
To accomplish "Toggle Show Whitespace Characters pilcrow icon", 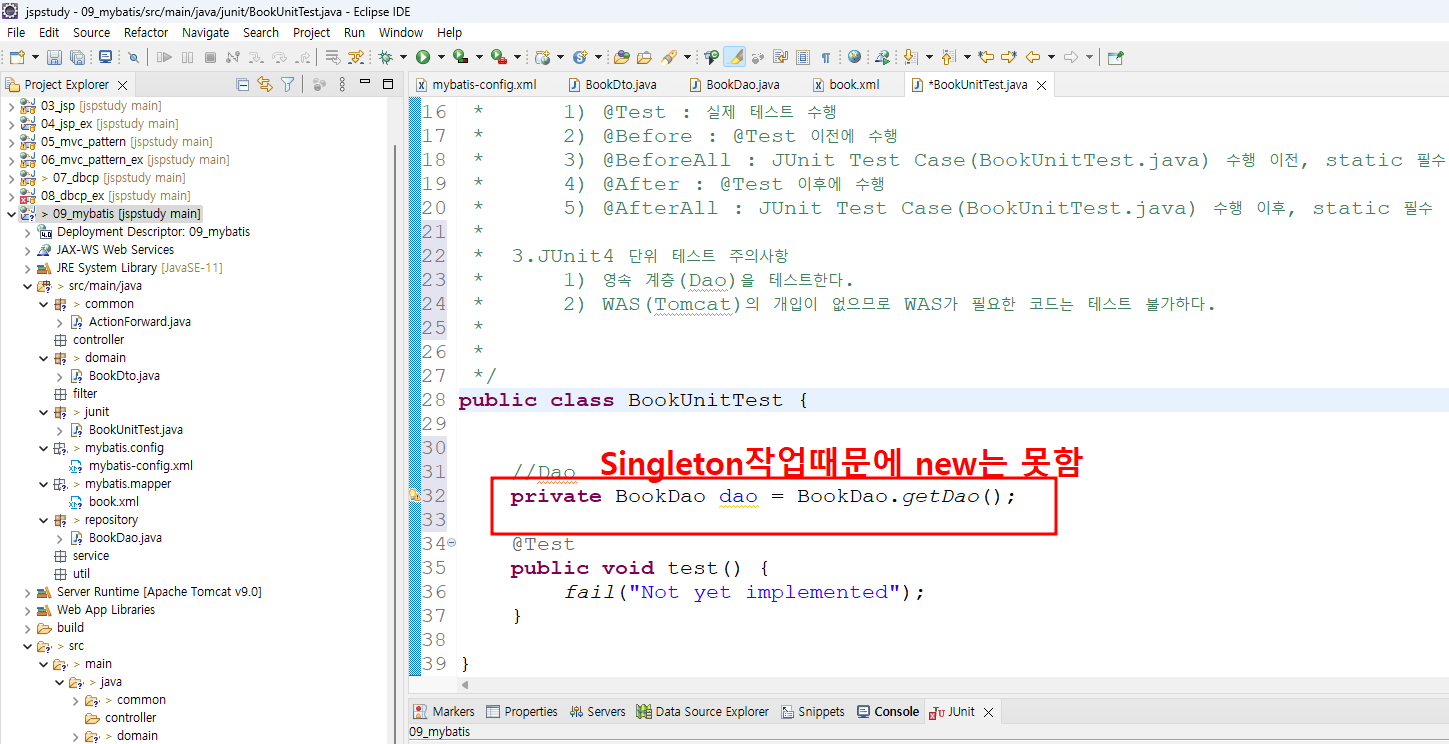I will [825, 58].
